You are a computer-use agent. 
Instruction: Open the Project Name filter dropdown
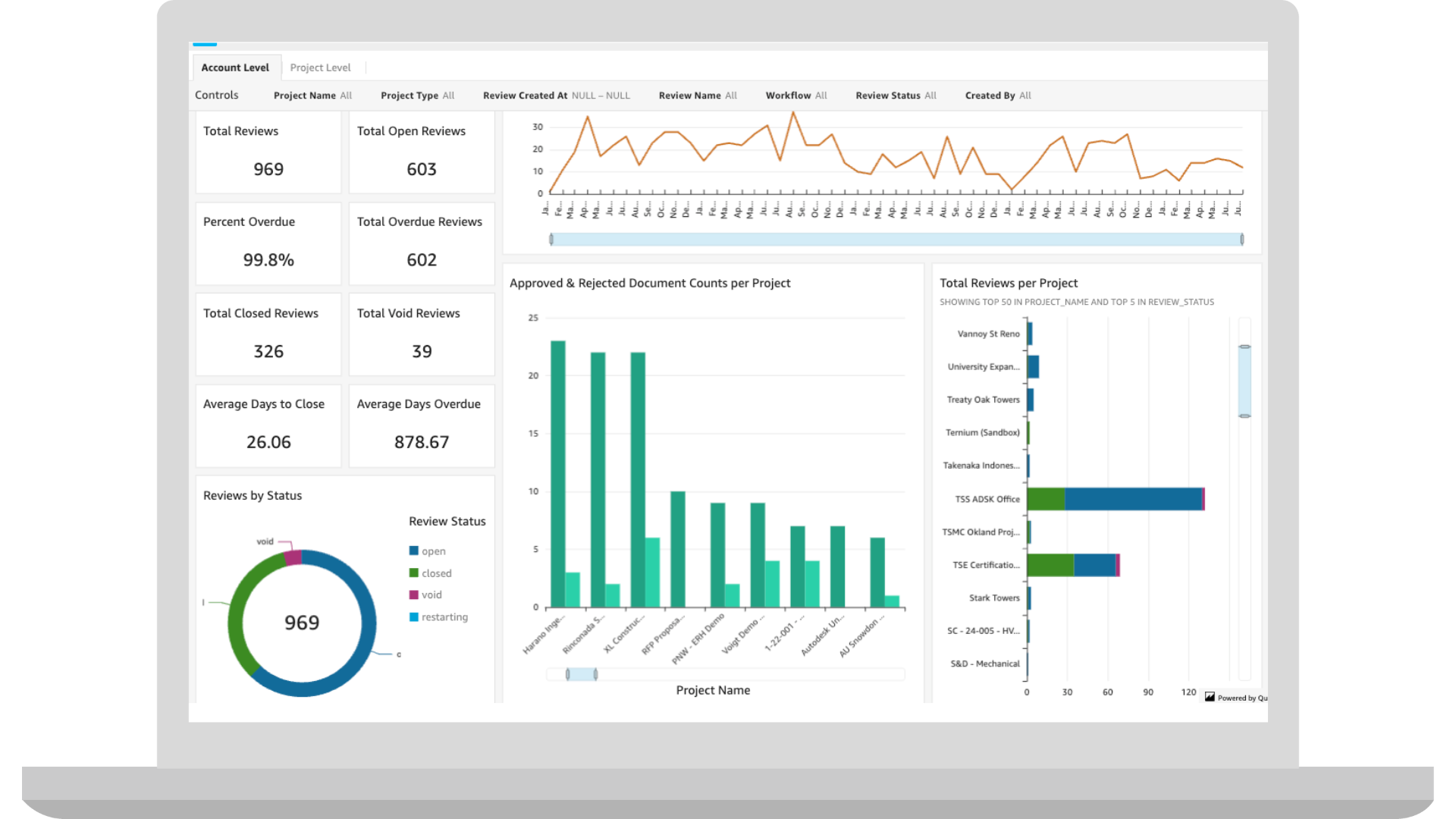(x=312, y=96)
